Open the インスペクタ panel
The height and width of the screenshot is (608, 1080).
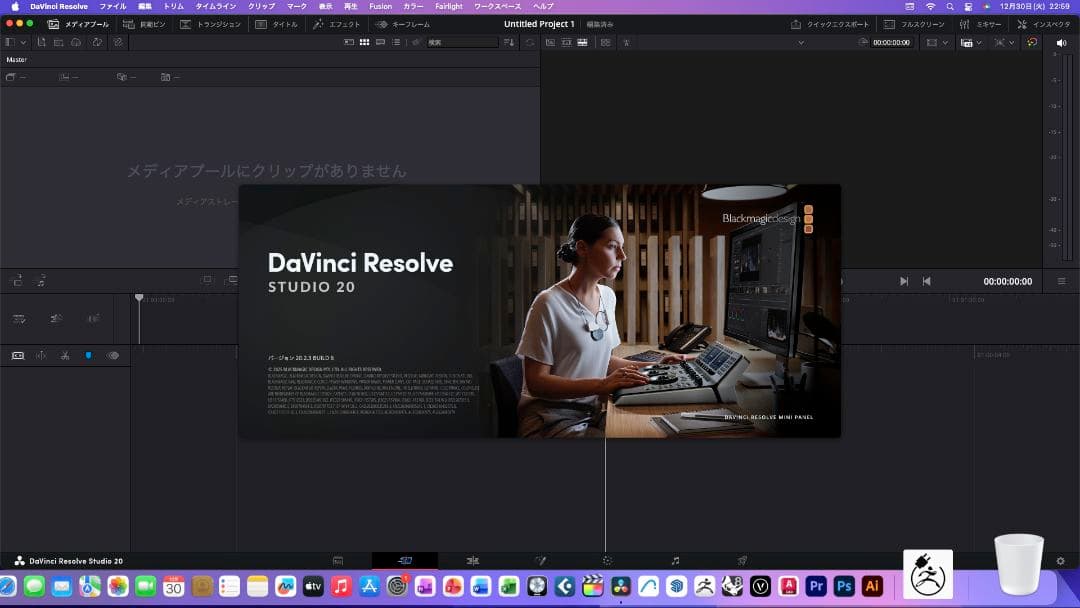[x=1042, y=24]
